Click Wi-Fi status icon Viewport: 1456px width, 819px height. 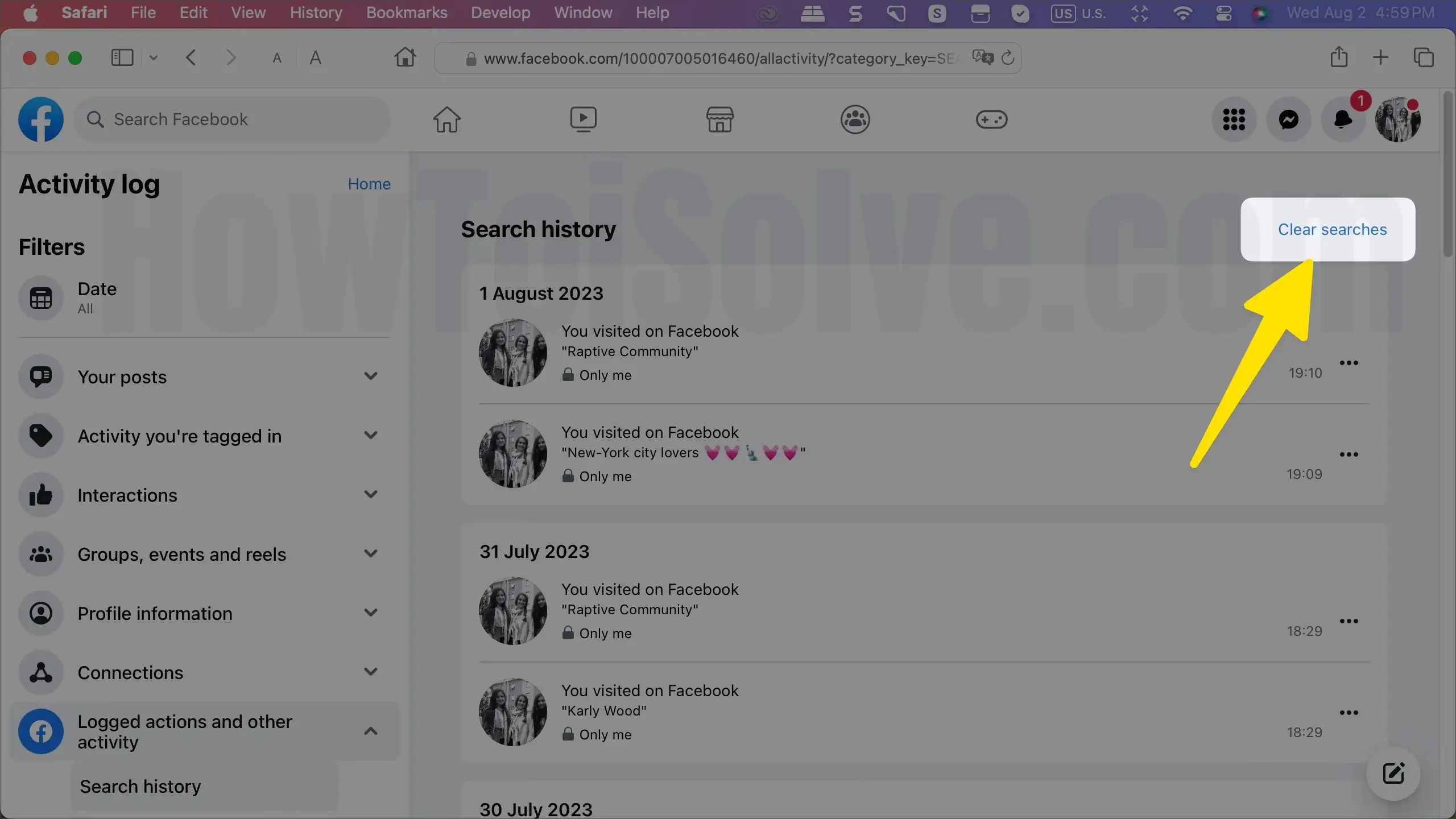(1182, 13)
